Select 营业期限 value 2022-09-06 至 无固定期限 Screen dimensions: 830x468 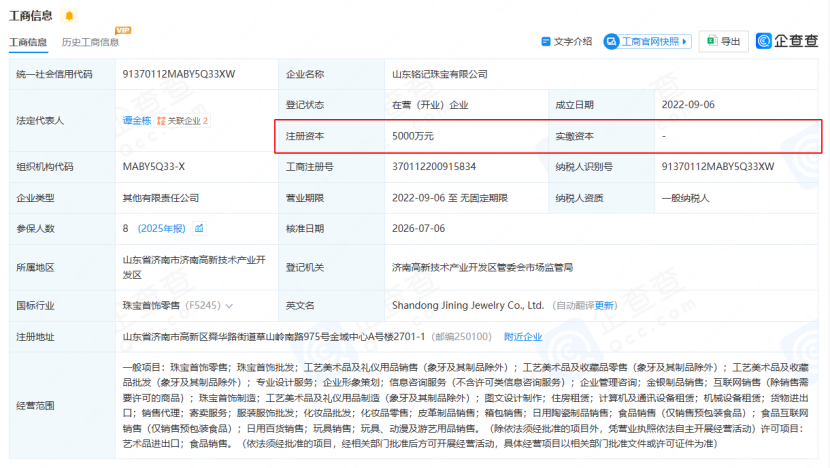pos(450,198)
